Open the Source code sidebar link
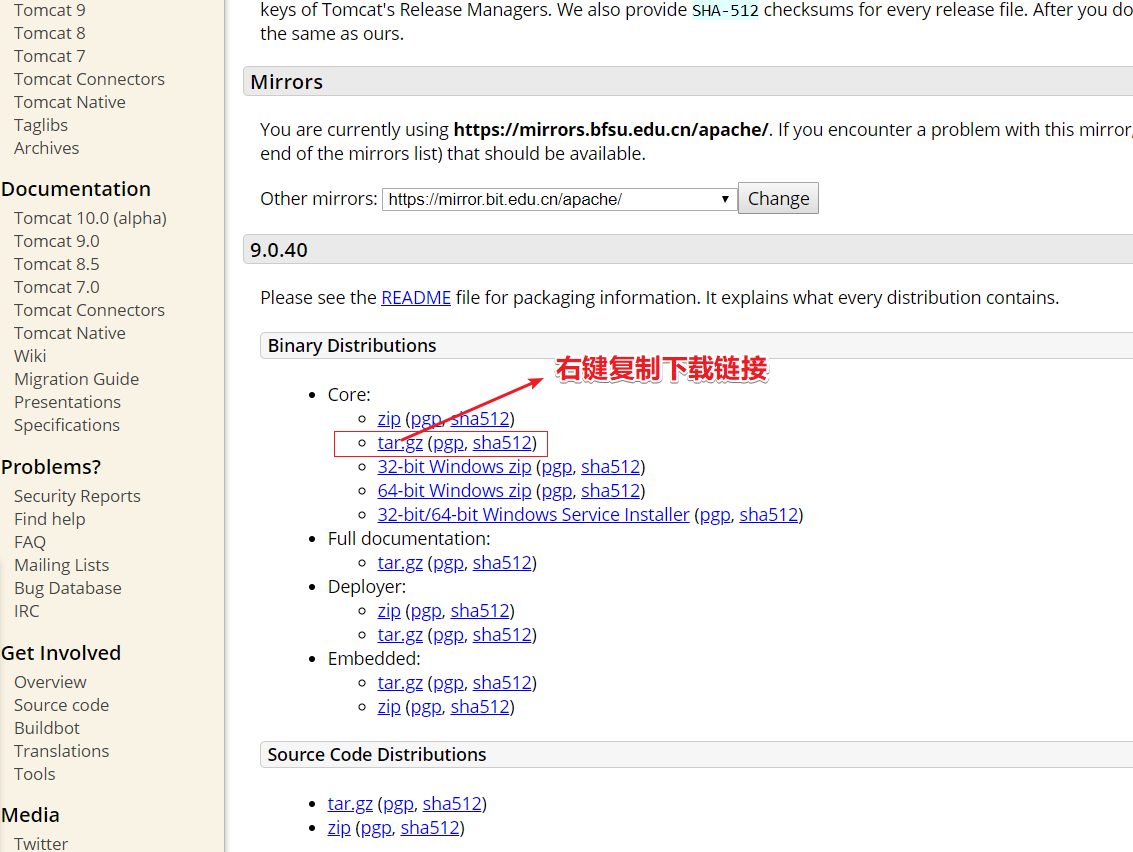 click(61, 705)
